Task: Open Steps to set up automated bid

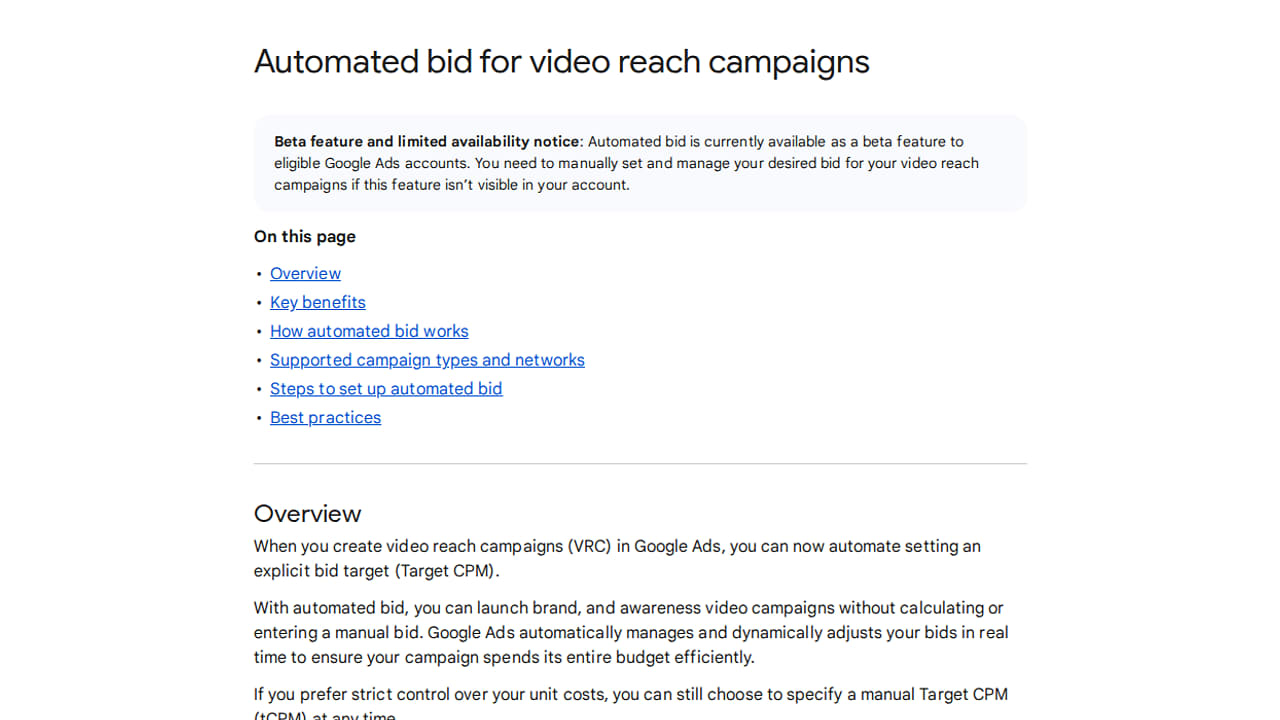Action: [x=386, y=389]
